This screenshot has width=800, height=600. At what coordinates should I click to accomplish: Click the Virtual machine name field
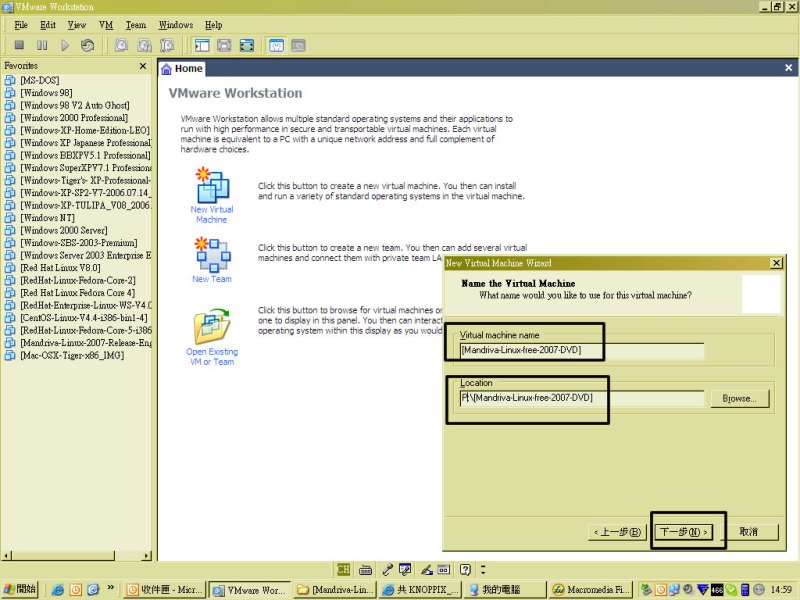tap(581, 351)
